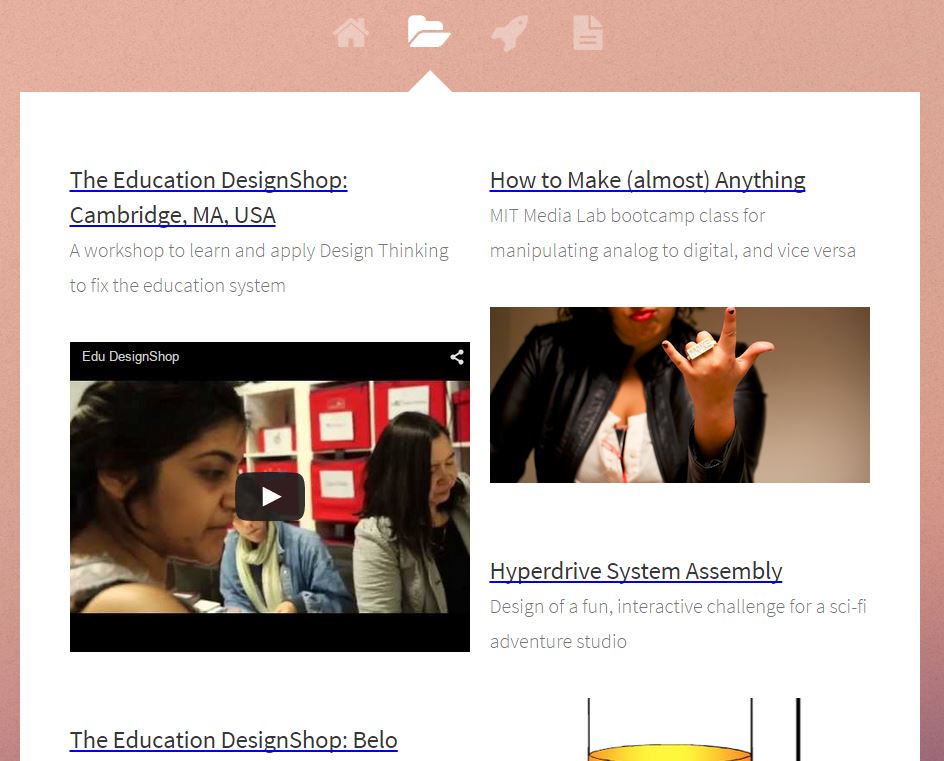Click the photo of hand with ring
Image resolution: width=944 pixels, height=761 pixels.
click(x=680, y=395)
